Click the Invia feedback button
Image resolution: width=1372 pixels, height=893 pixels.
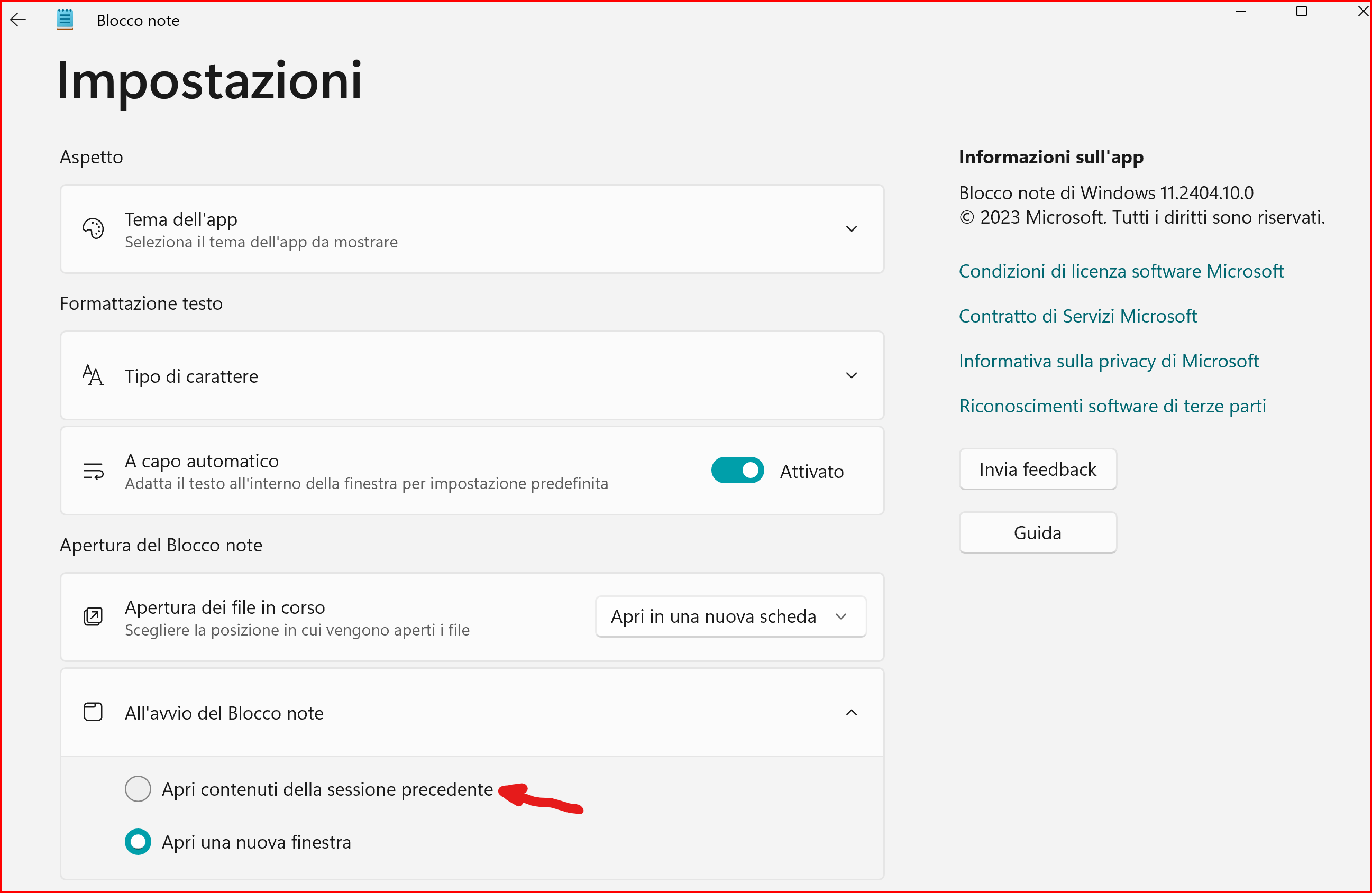click(1038, 469)
